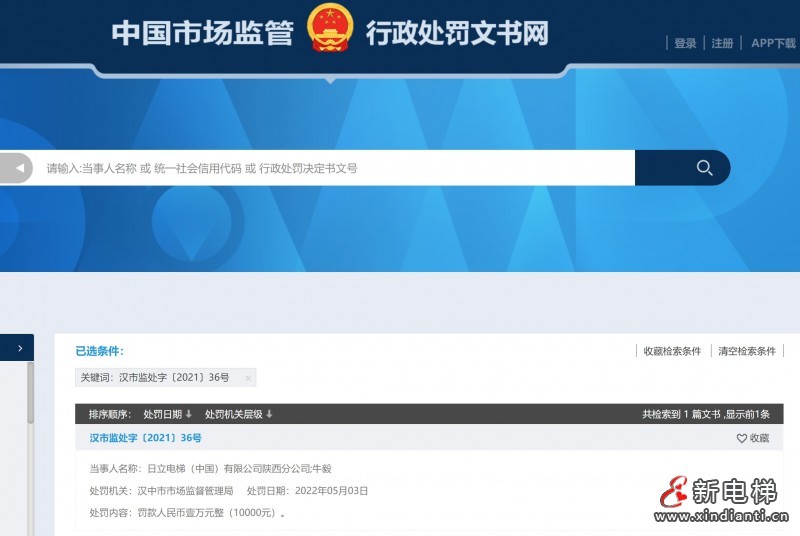
Task: Open the APP下载 link
Action: pos(773,43)
